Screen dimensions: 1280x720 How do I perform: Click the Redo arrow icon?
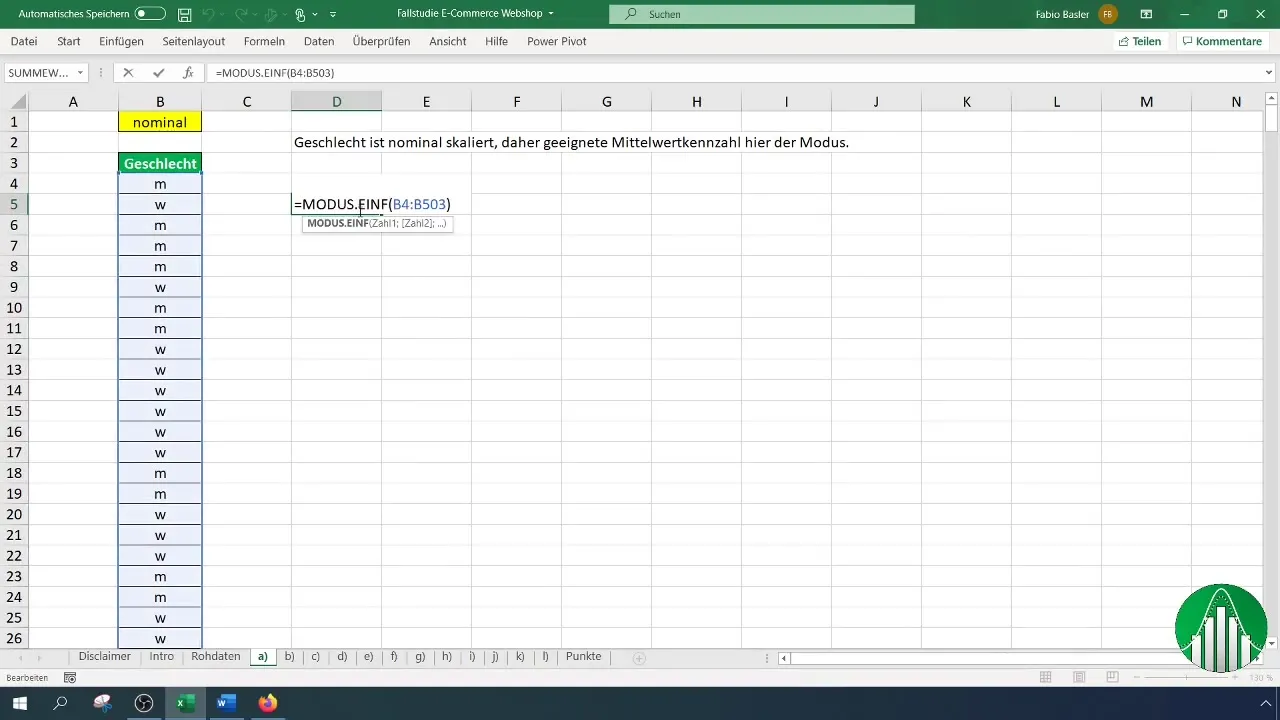click(x=241, y=14)
